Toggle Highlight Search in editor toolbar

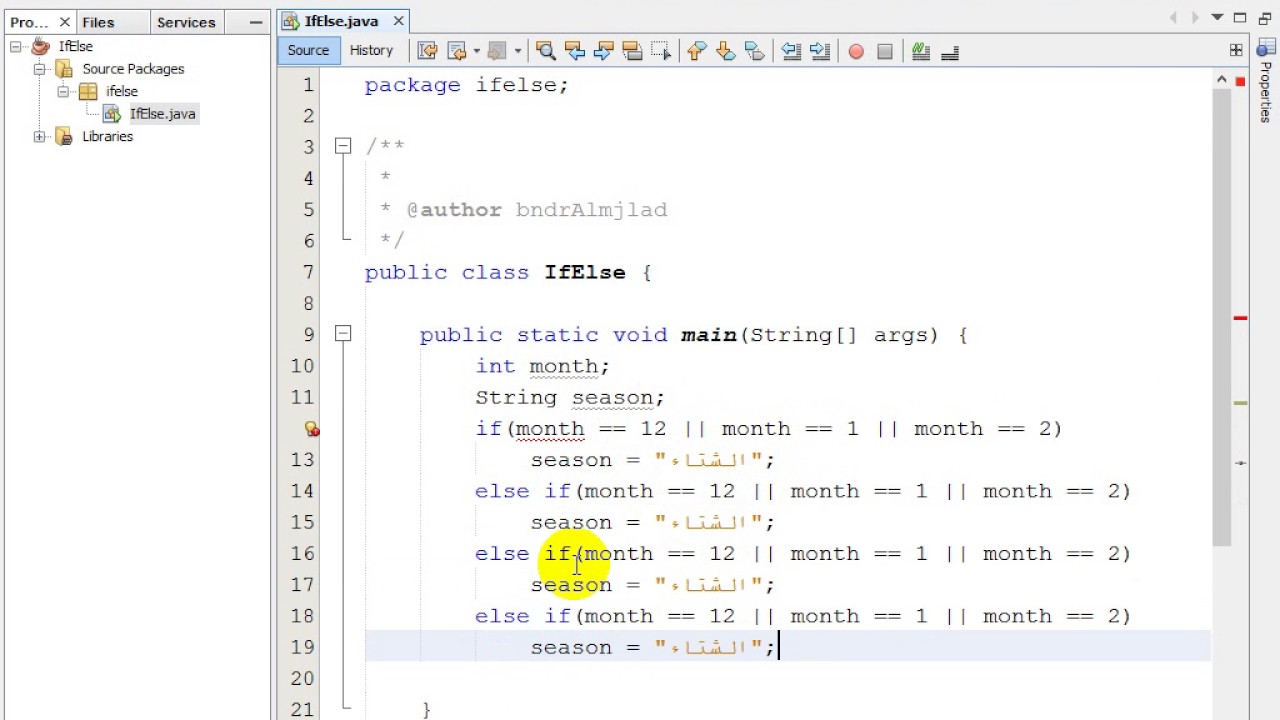[x=632, y=51]
